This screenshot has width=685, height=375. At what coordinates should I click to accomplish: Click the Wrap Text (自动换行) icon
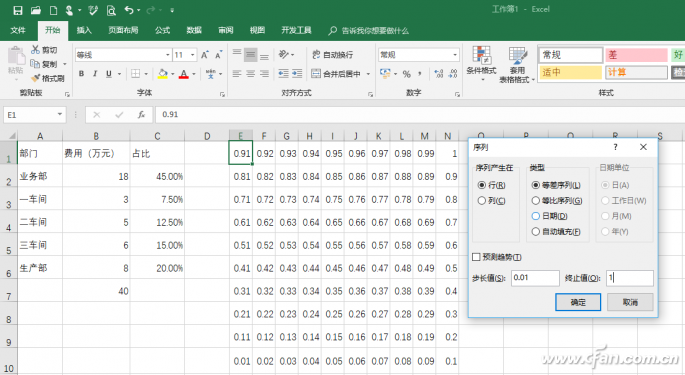(x=316, y=55)
